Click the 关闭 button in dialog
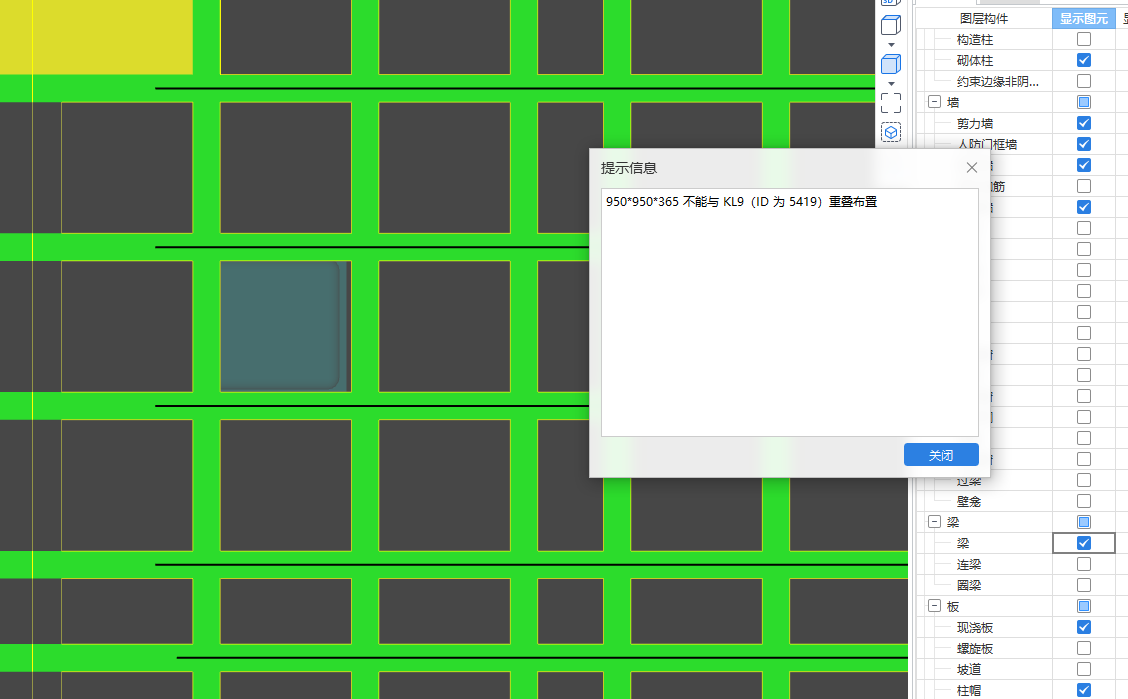This screenshot has height=699, width=1128. [941, 454]
